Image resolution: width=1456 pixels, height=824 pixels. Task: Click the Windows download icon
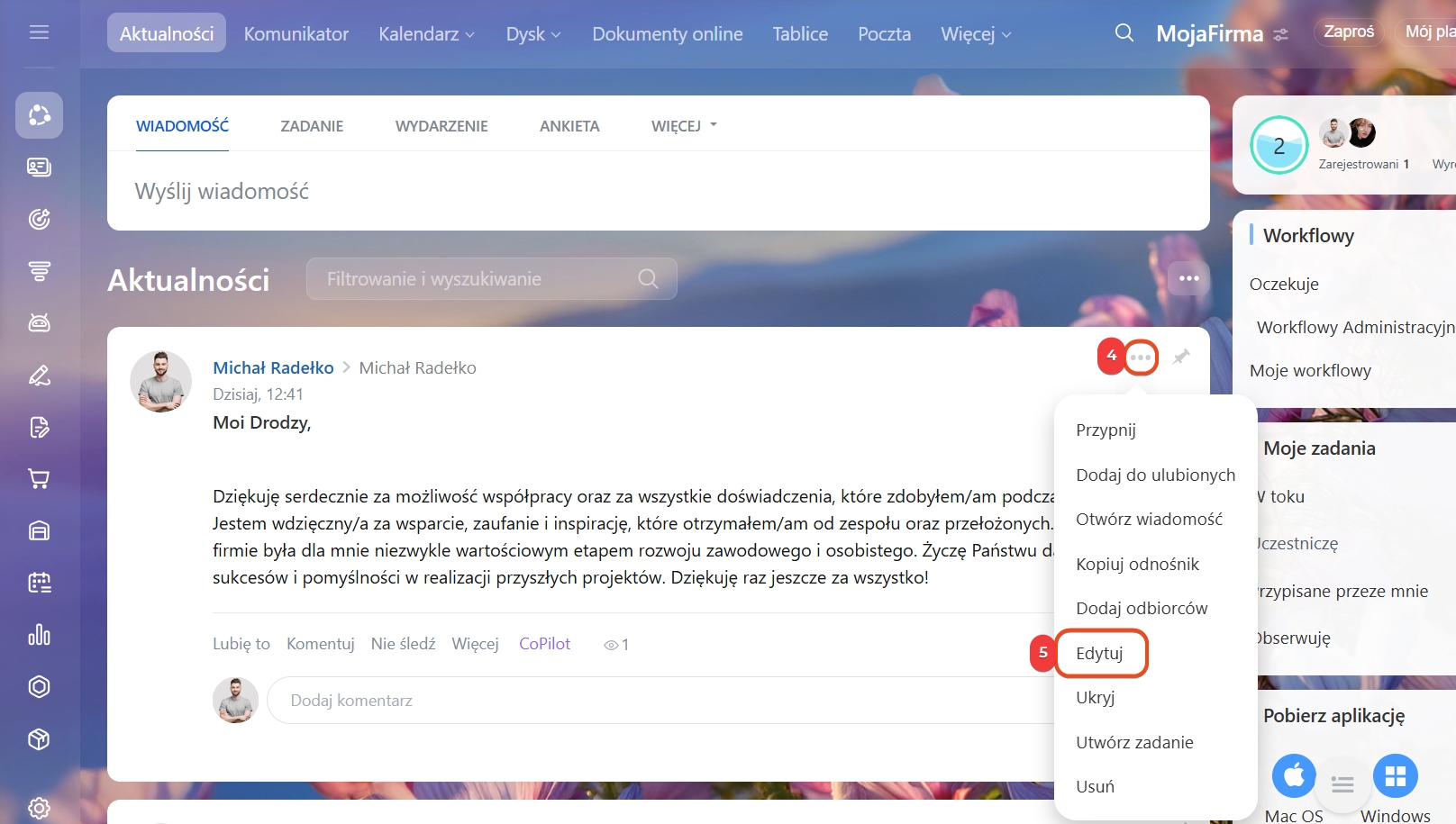tap(1395, 775)
